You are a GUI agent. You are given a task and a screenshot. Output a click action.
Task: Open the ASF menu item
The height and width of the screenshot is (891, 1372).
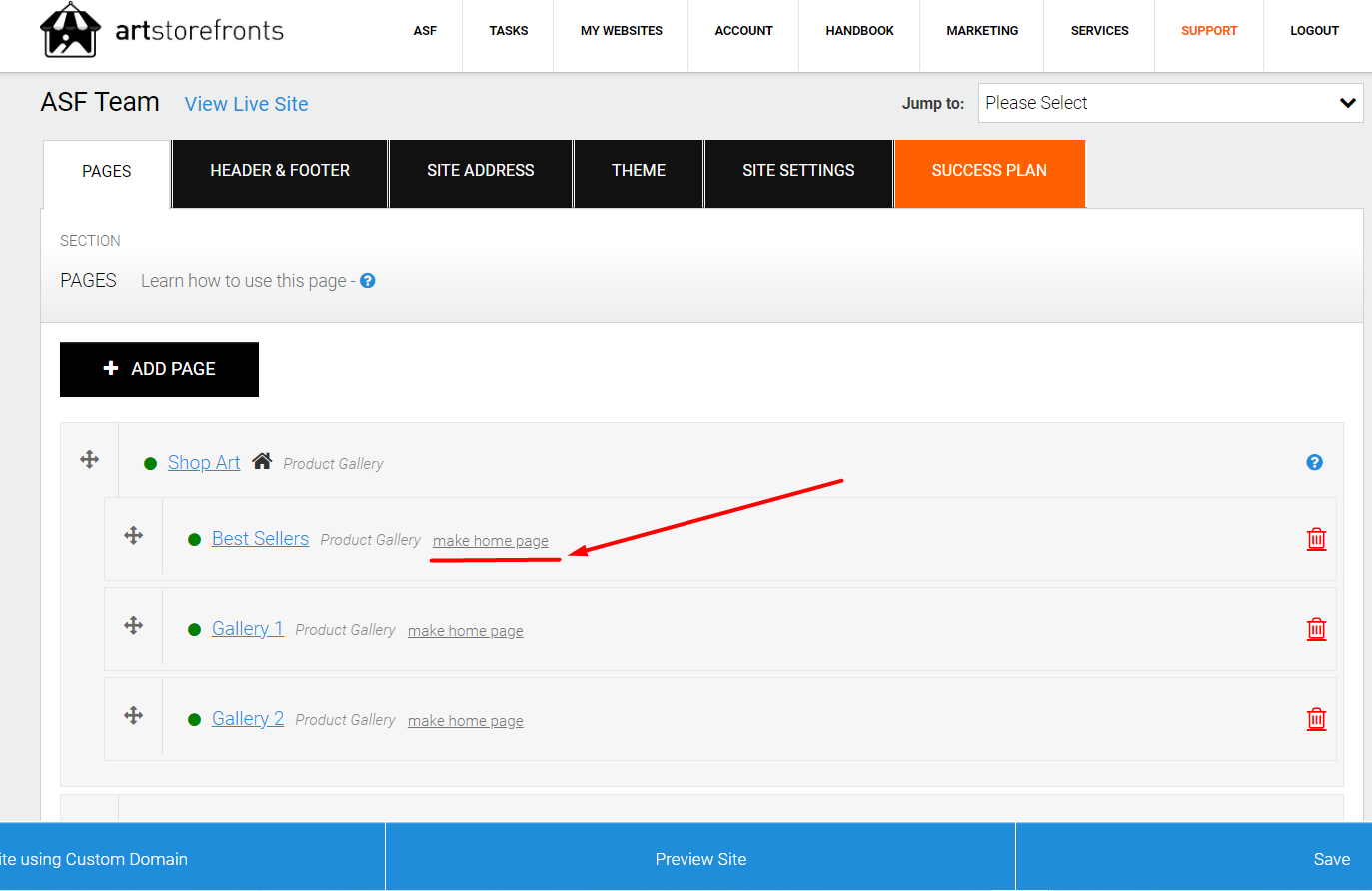425,31
